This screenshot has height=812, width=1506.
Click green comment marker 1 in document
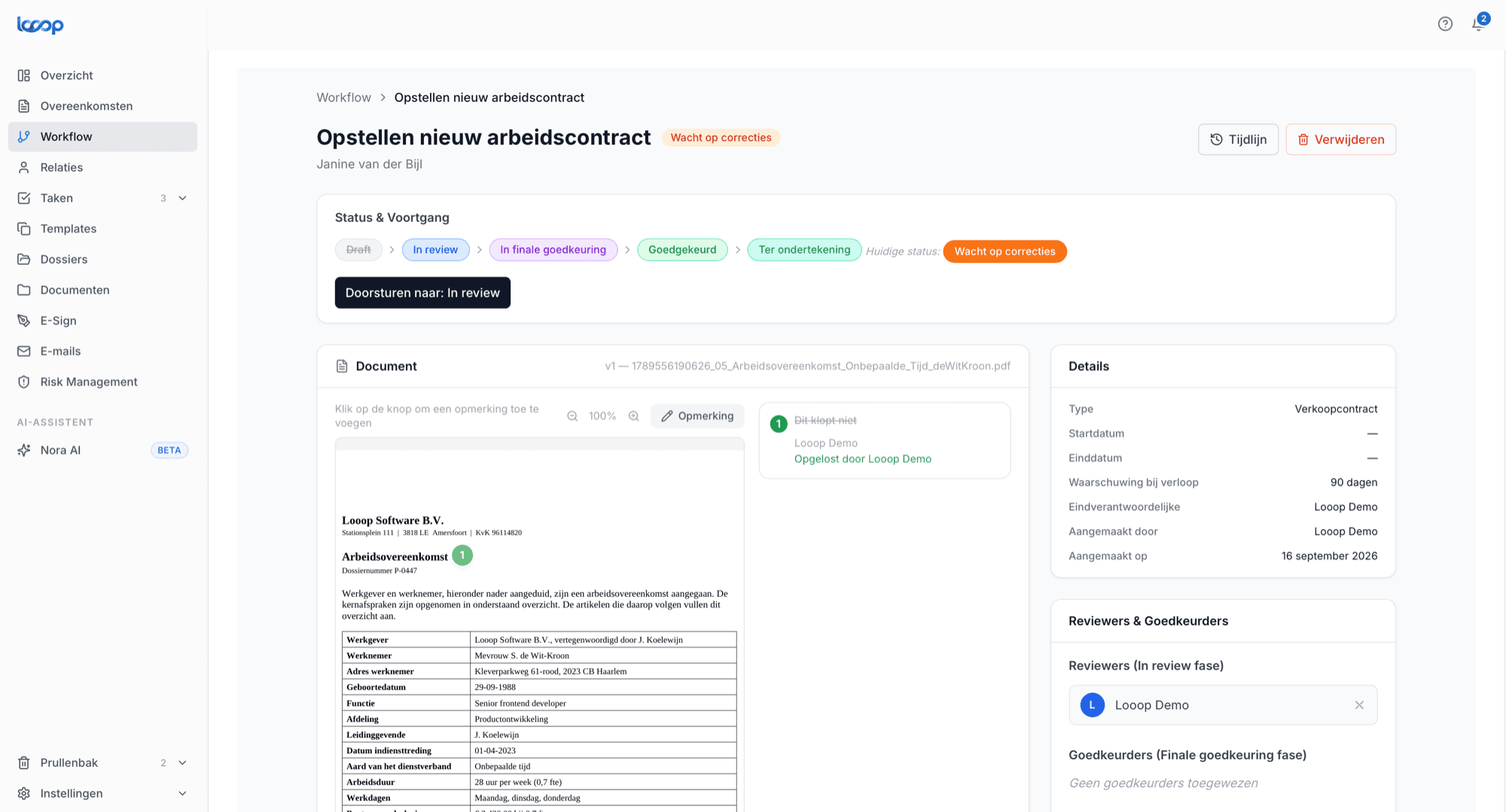tap(462, 555)
